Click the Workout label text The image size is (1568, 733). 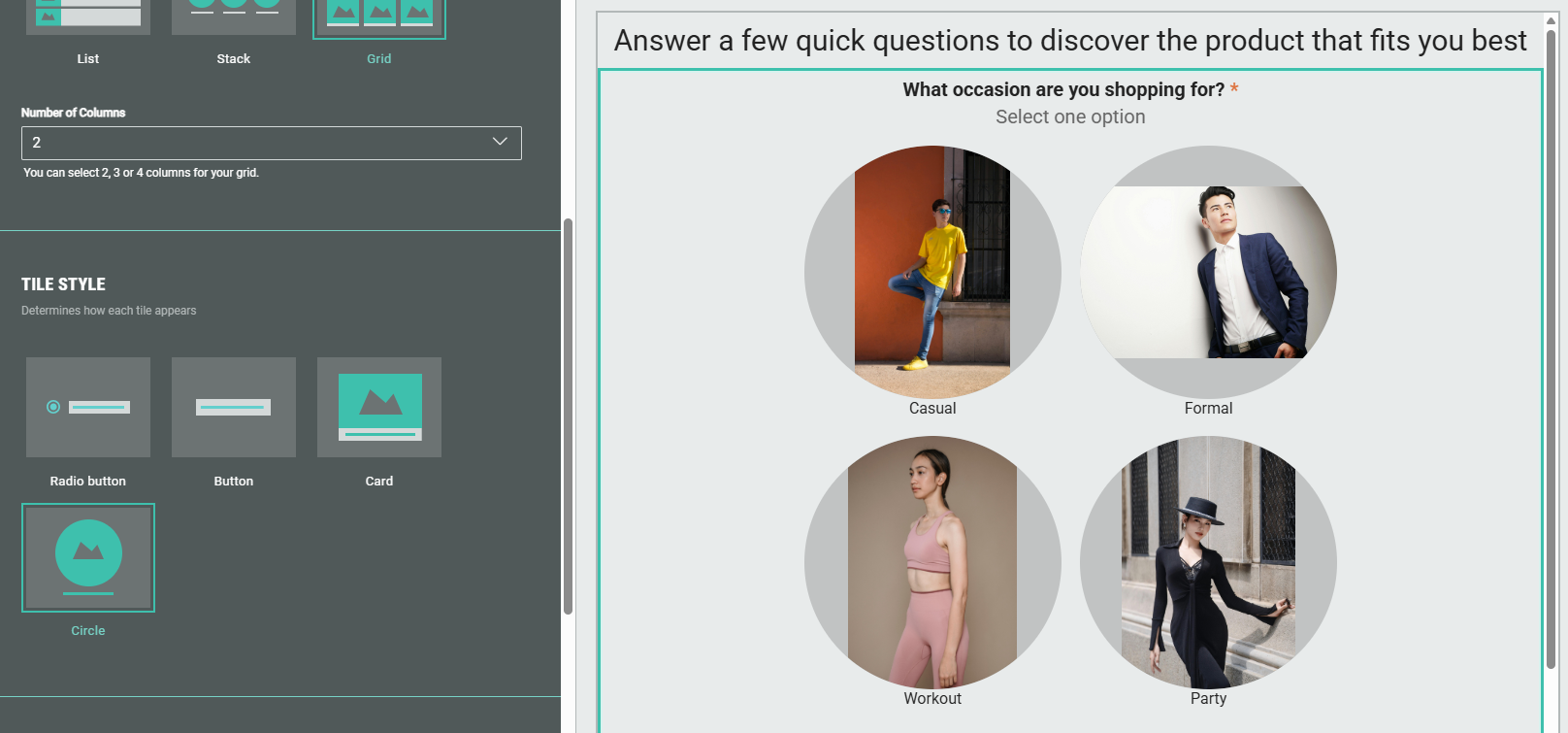tap(932, 699)
